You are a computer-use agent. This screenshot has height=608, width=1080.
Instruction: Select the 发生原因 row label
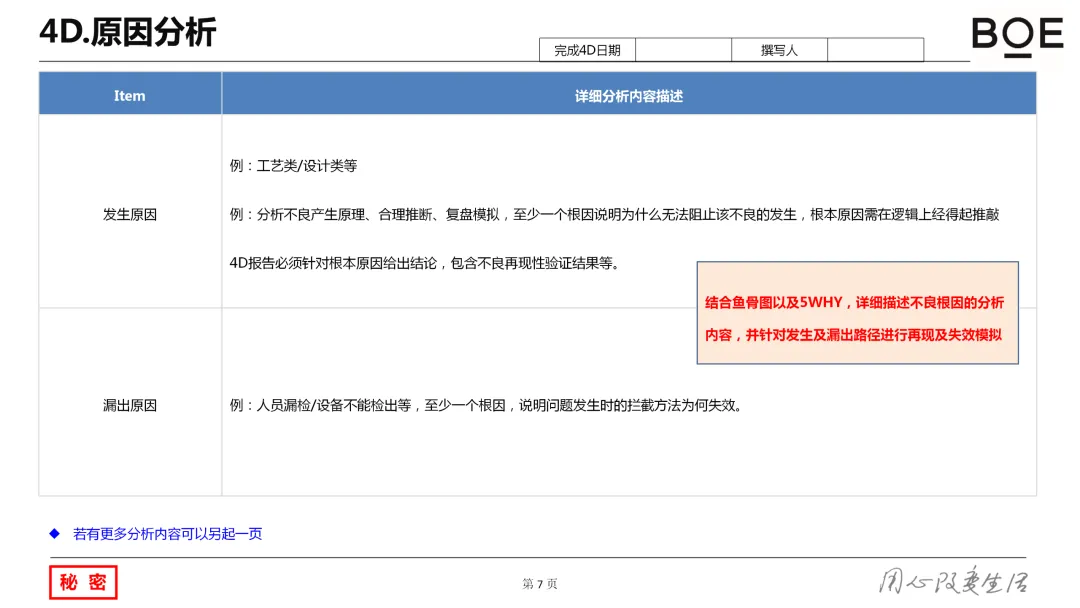tap(130, 214)
